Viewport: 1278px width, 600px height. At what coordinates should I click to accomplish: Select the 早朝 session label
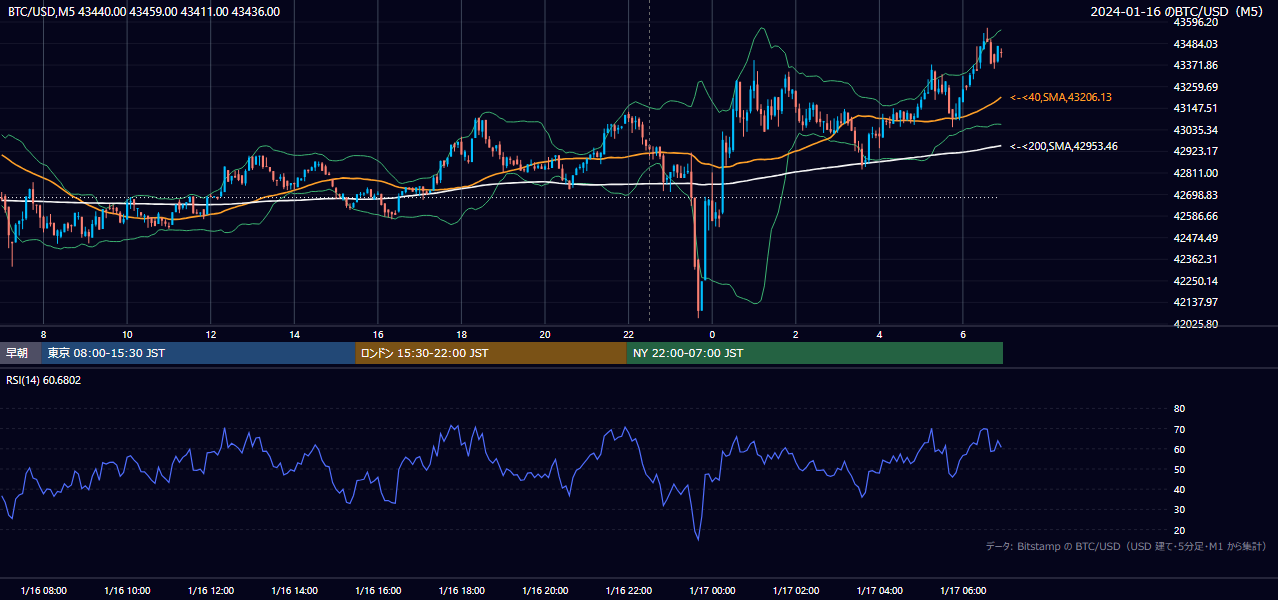click(20, 353)
